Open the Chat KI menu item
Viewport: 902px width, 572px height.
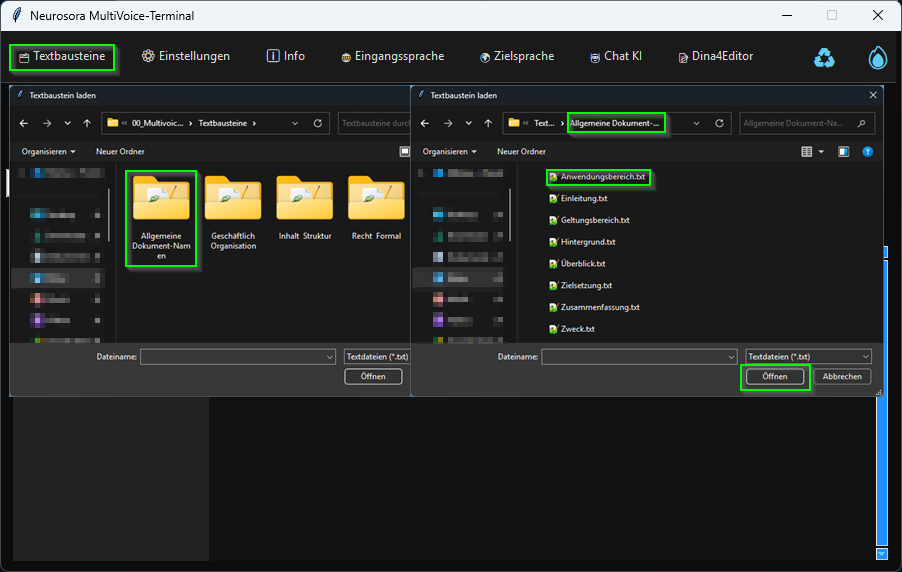pos(615,56)
